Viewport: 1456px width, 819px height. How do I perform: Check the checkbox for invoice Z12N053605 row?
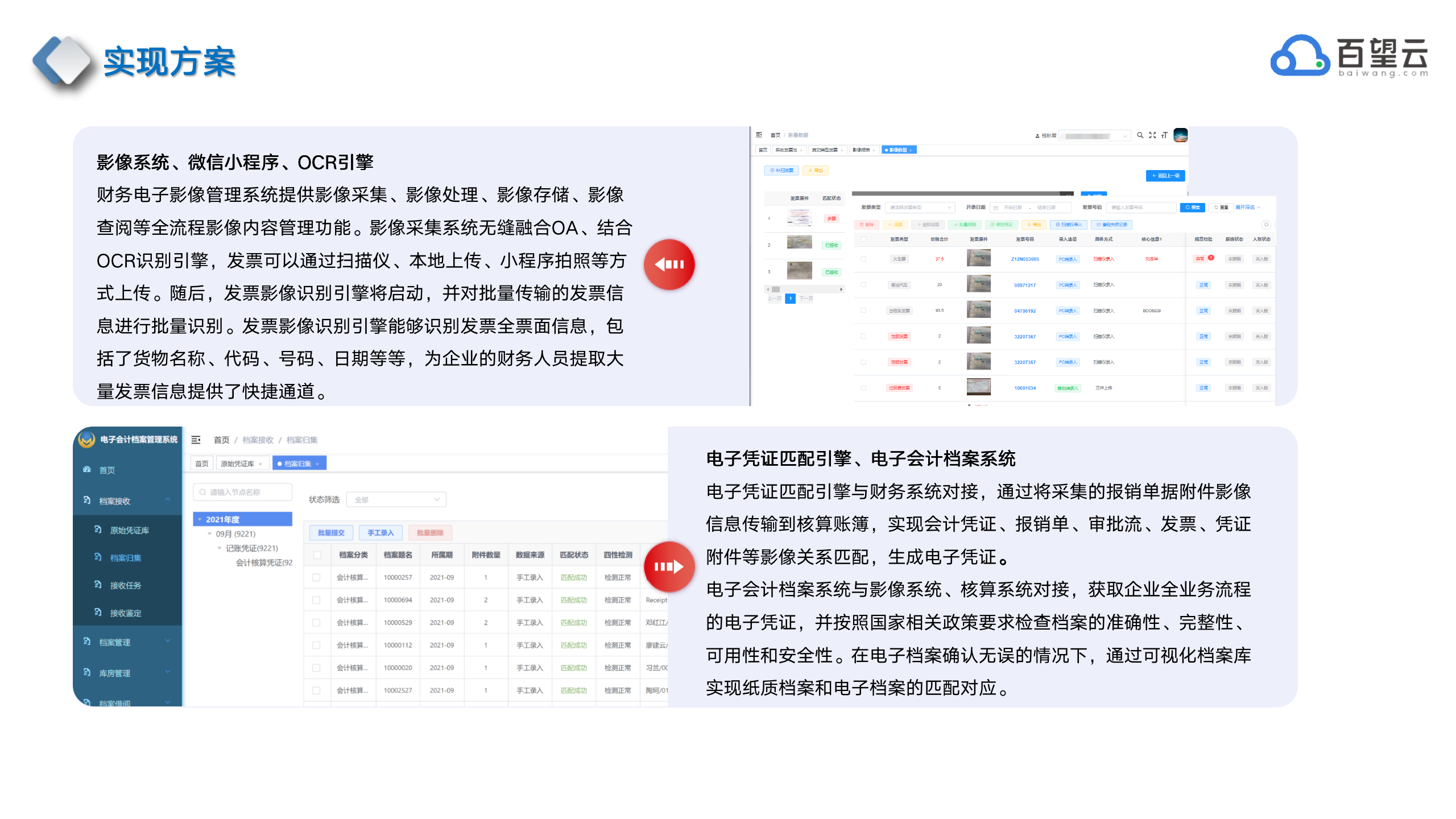pyautogui.click(x=863, y=259)
